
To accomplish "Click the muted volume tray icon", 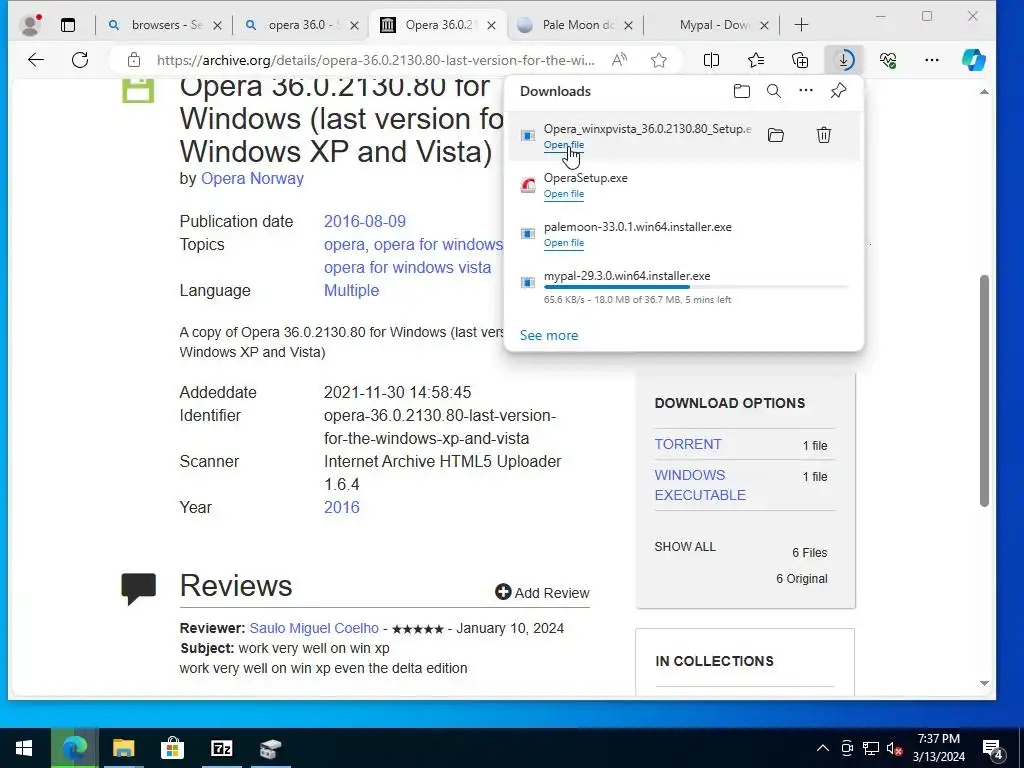I will 894,748.
